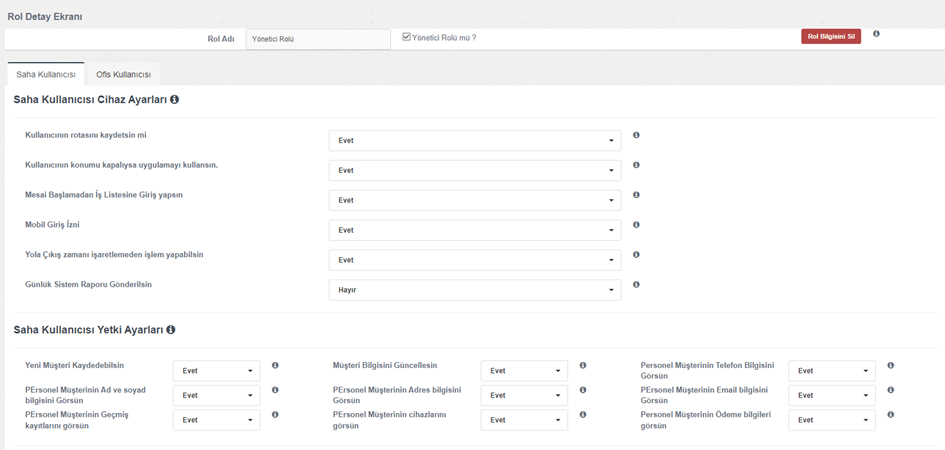Expand the Günlük Sistem Raporu Gönderilsin dropdown

click(474, 290)
